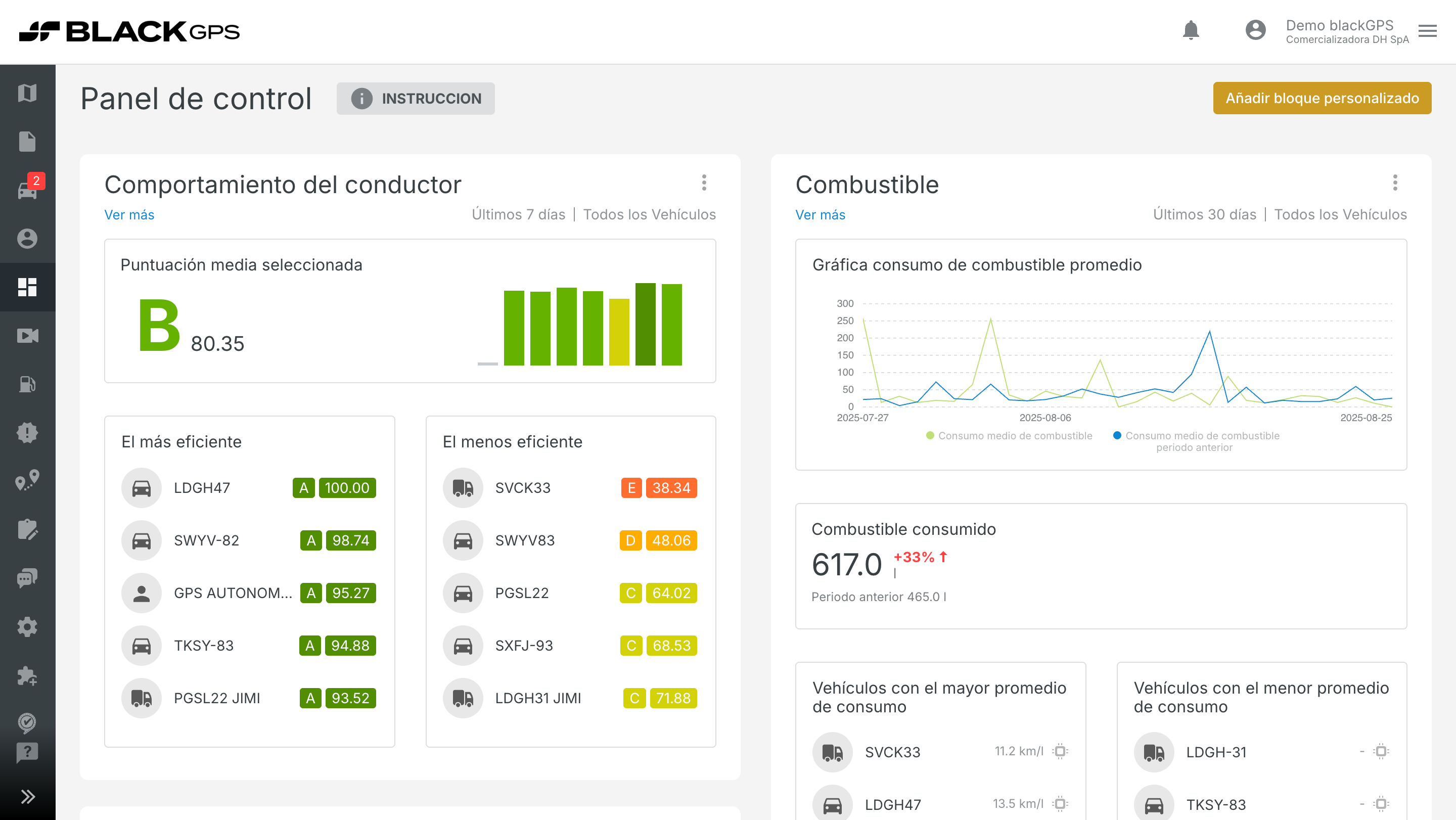
Task: Open the alerts exclamation badge icon
Action: click(27, 433)
